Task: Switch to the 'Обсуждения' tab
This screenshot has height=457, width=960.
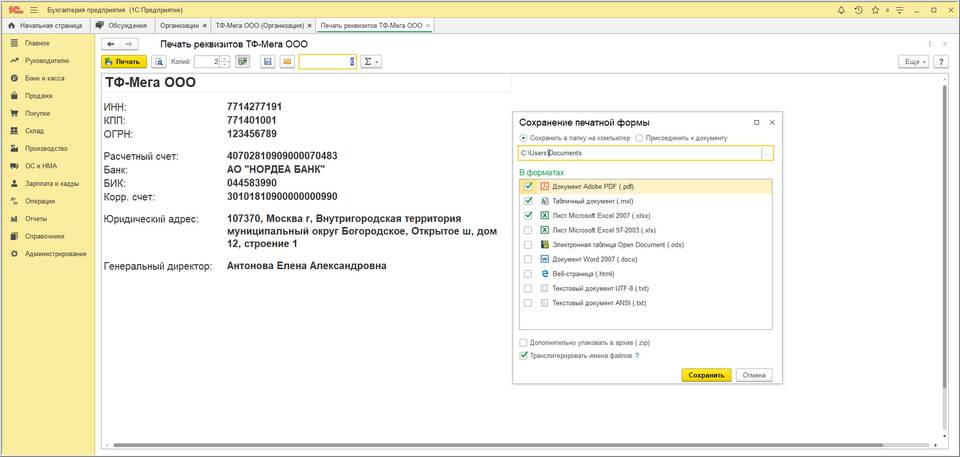Action: [x=127, y=24]
